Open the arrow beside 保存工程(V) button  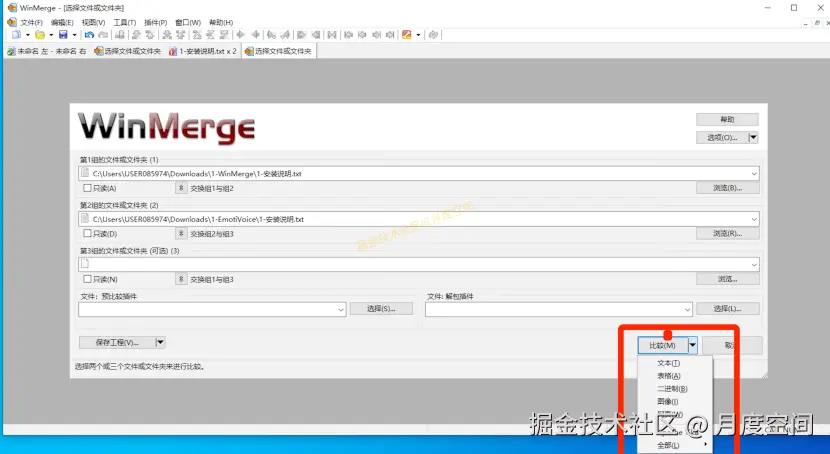160,342
